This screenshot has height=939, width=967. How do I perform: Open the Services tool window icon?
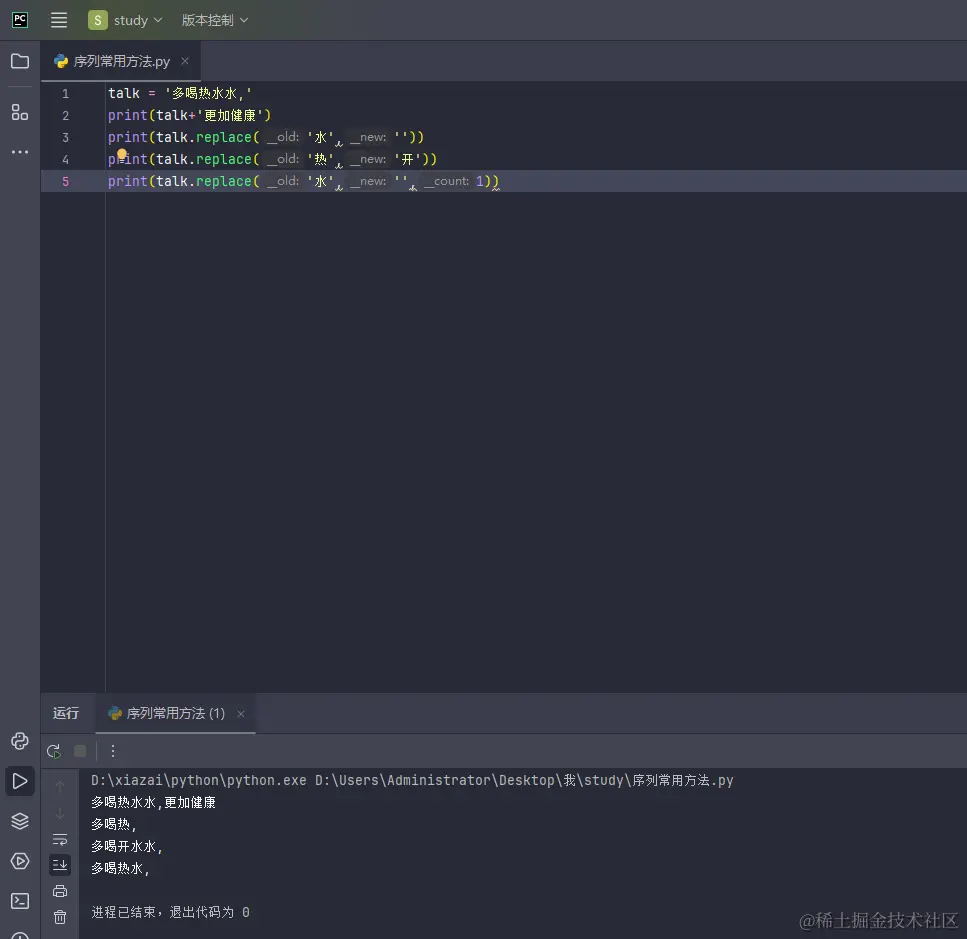tap(20, 861)
